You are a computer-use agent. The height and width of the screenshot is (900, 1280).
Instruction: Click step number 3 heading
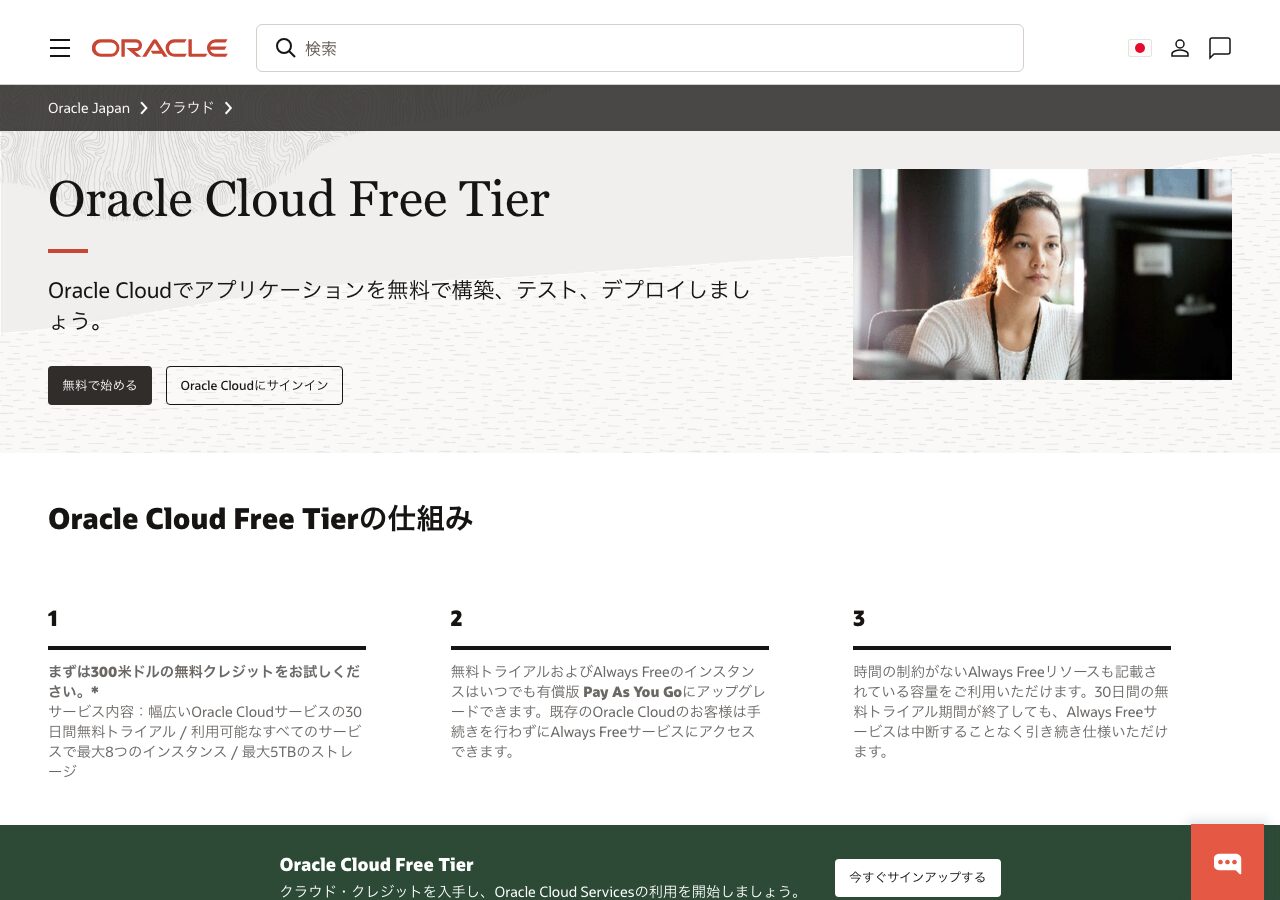[x=859, y=618]
